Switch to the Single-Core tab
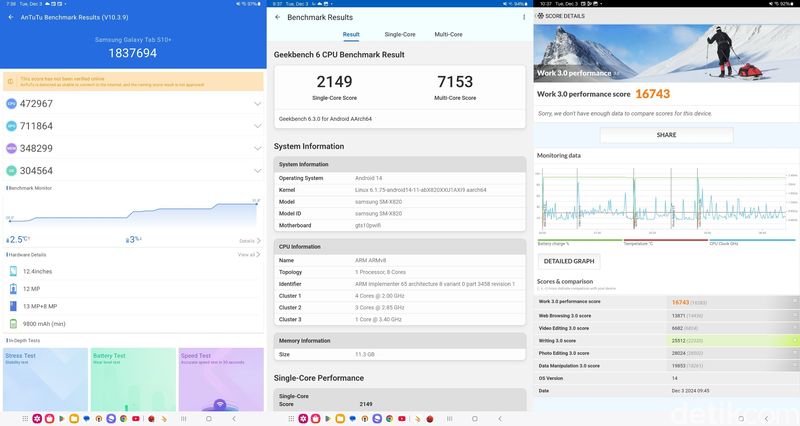The image size is (800, 426). tap(400, 35)
